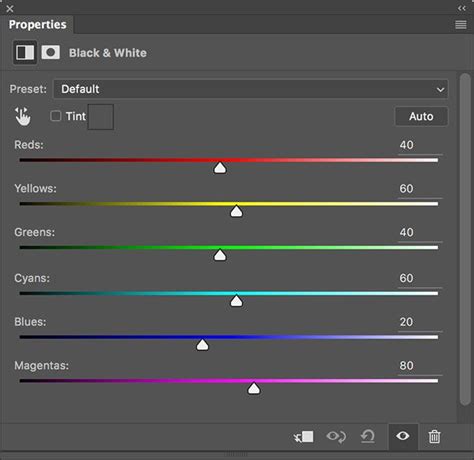Open the Preset dropdown showing Default
This screenshot has height=460, width=474.
click(x=251, y=89)
